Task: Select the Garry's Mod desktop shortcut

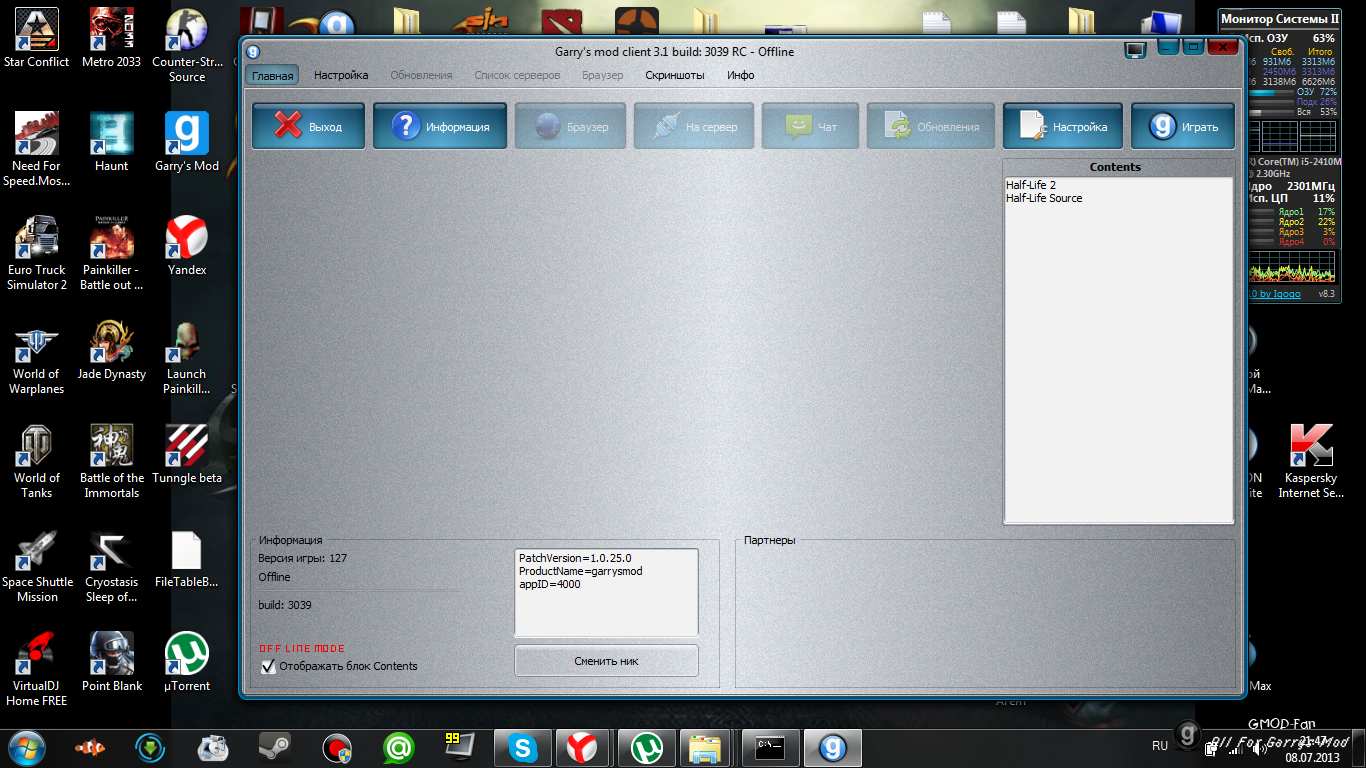Action: coord(187,143)
